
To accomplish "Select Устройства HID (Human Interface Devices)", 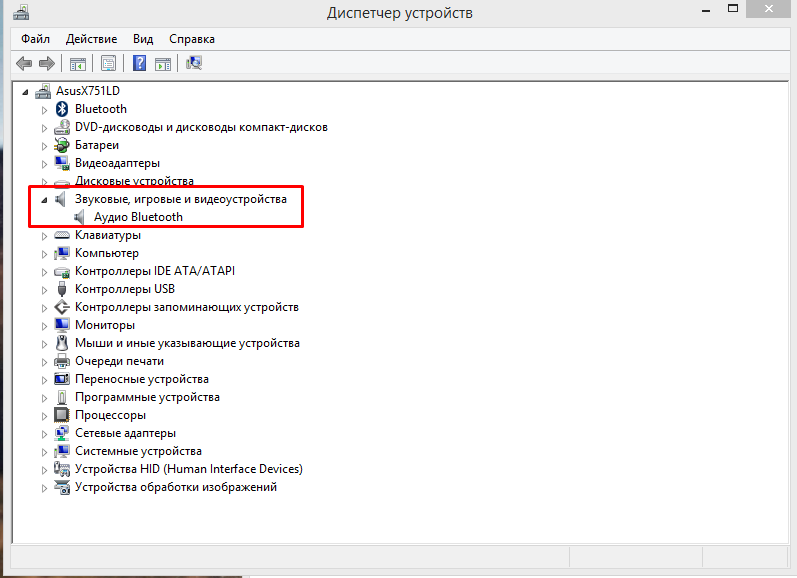I will click(x=189, y=469).
